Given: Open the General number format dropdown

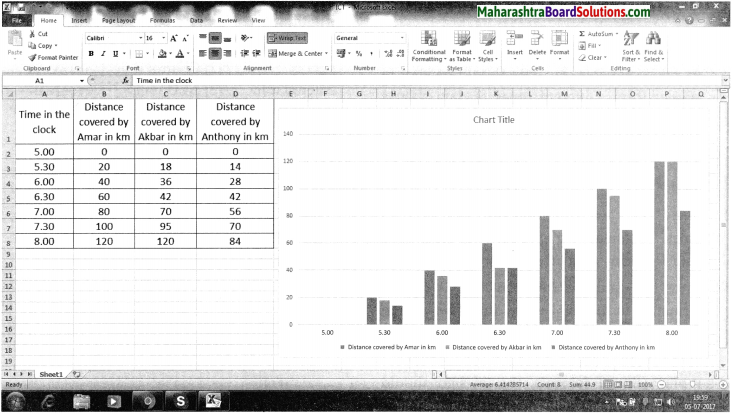Looking at the screenshot, I should (402, 38).
